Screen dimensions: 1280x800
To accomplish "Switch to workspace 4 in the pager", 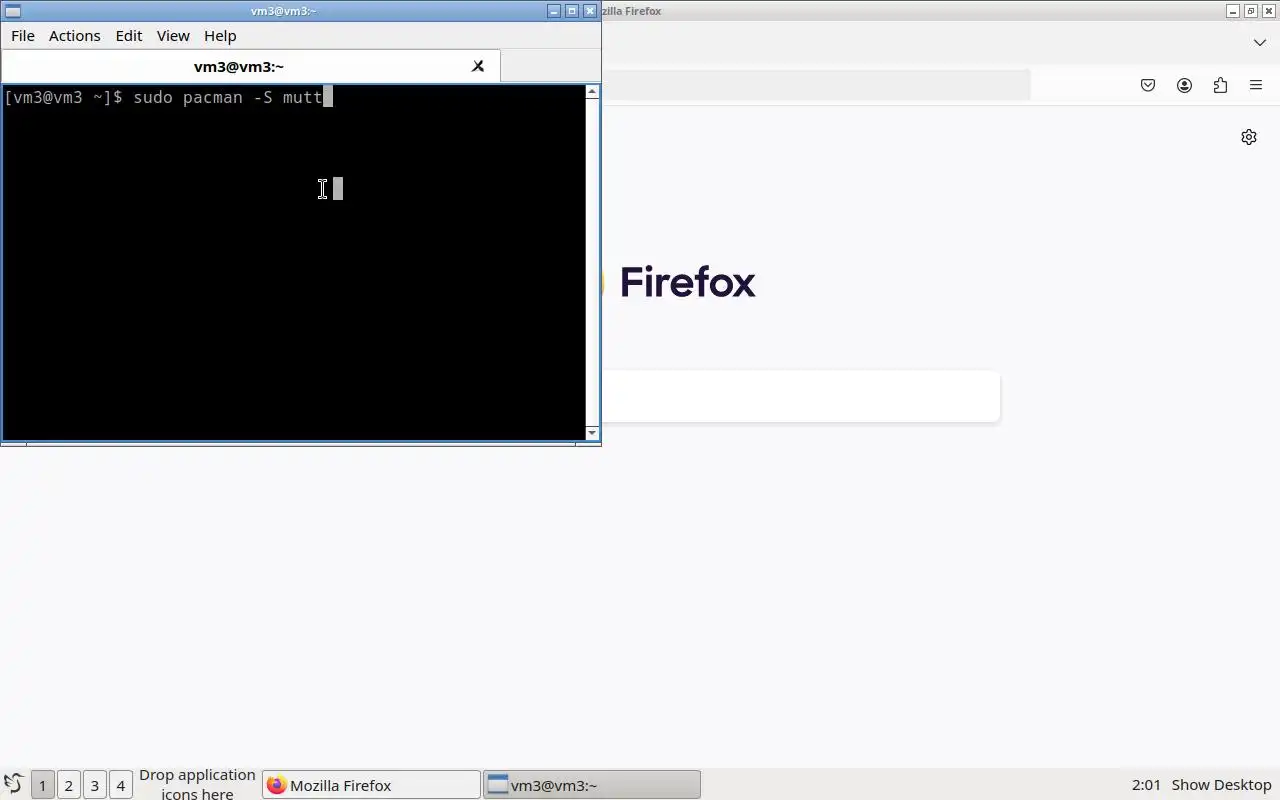I will point(120,785).
